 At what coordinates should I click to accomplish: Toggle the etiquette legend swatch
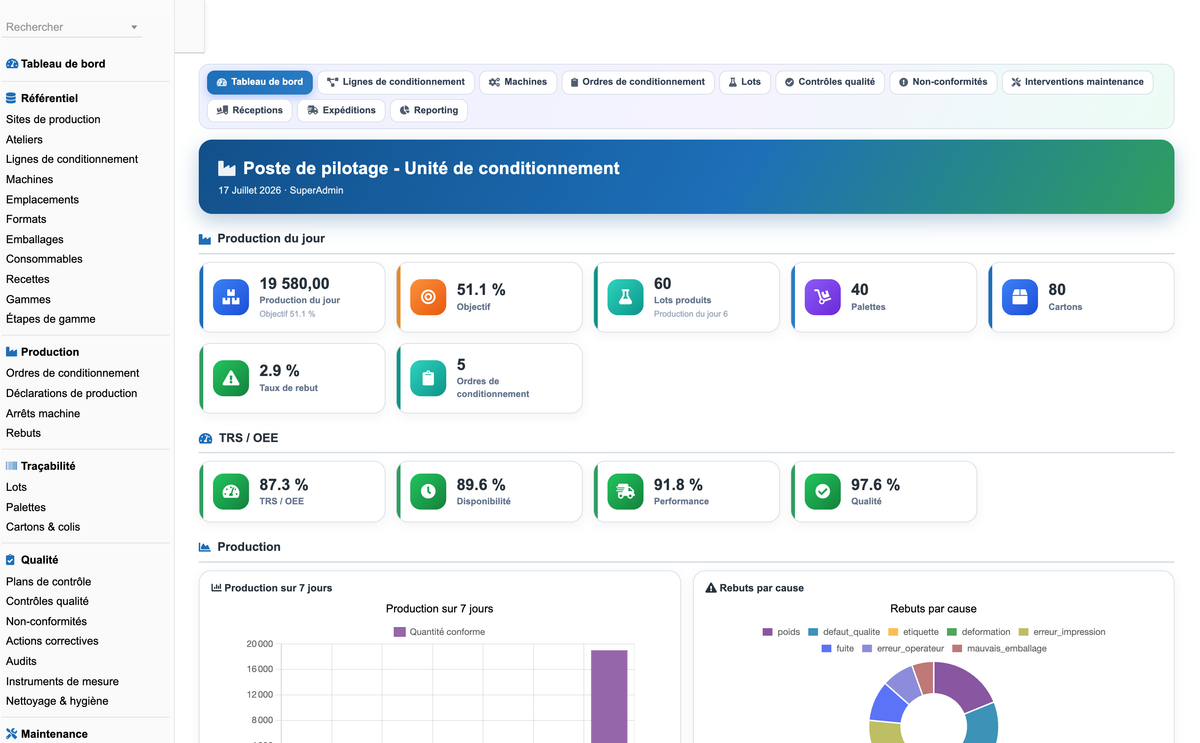tap(893, 632)
